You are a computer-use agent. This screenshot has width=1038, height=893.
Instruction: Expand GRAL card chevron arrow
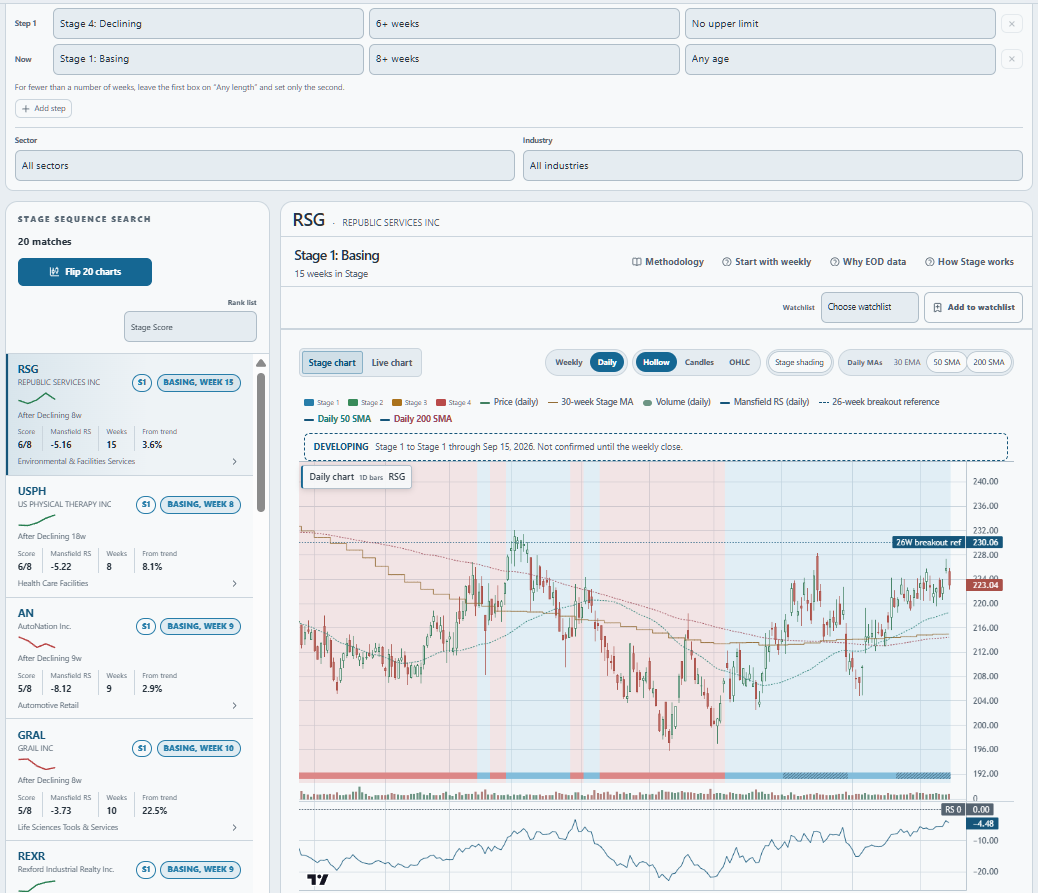point(234,827)
